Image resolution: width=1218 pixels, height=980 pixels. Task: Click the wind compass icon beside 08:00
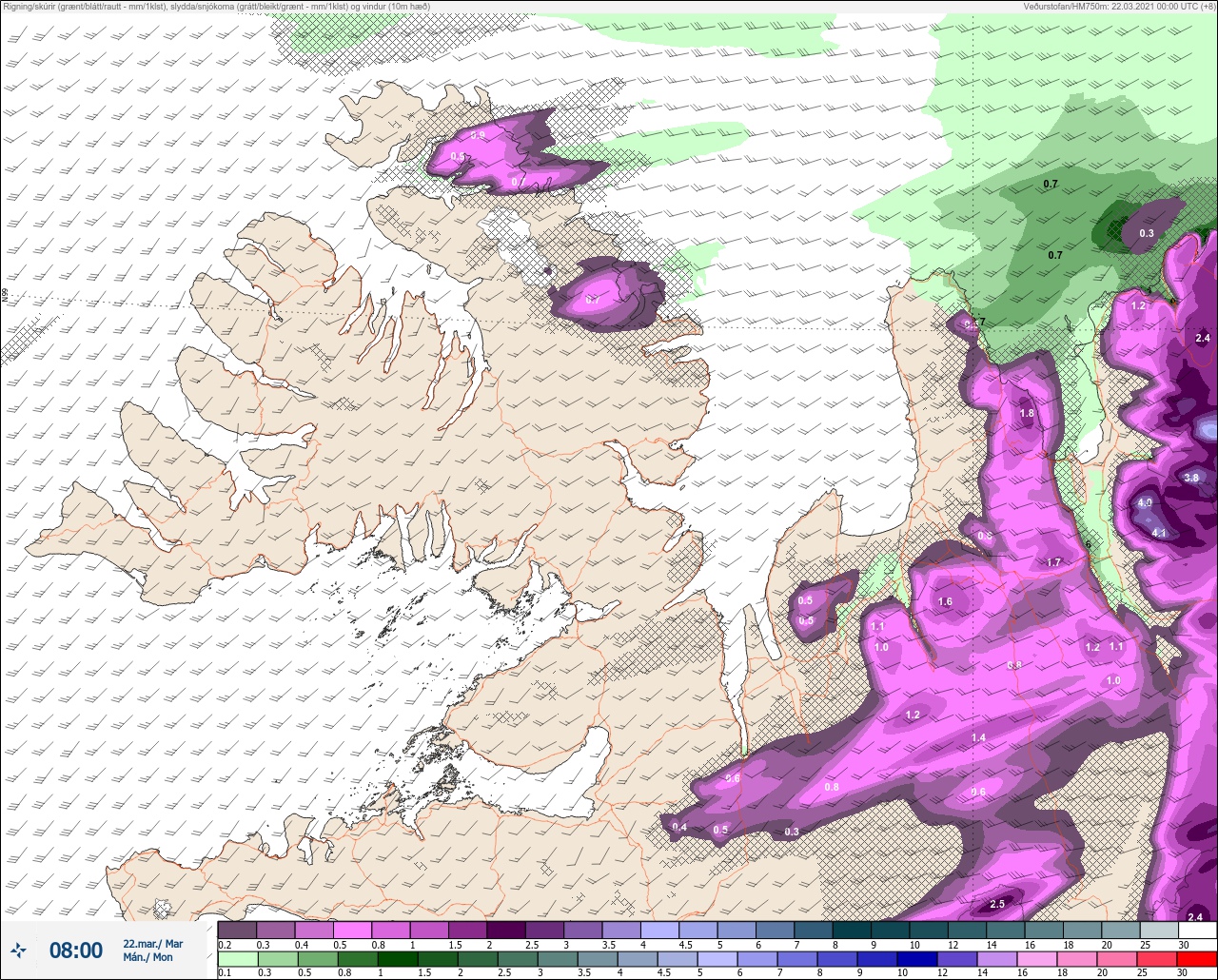18,950
